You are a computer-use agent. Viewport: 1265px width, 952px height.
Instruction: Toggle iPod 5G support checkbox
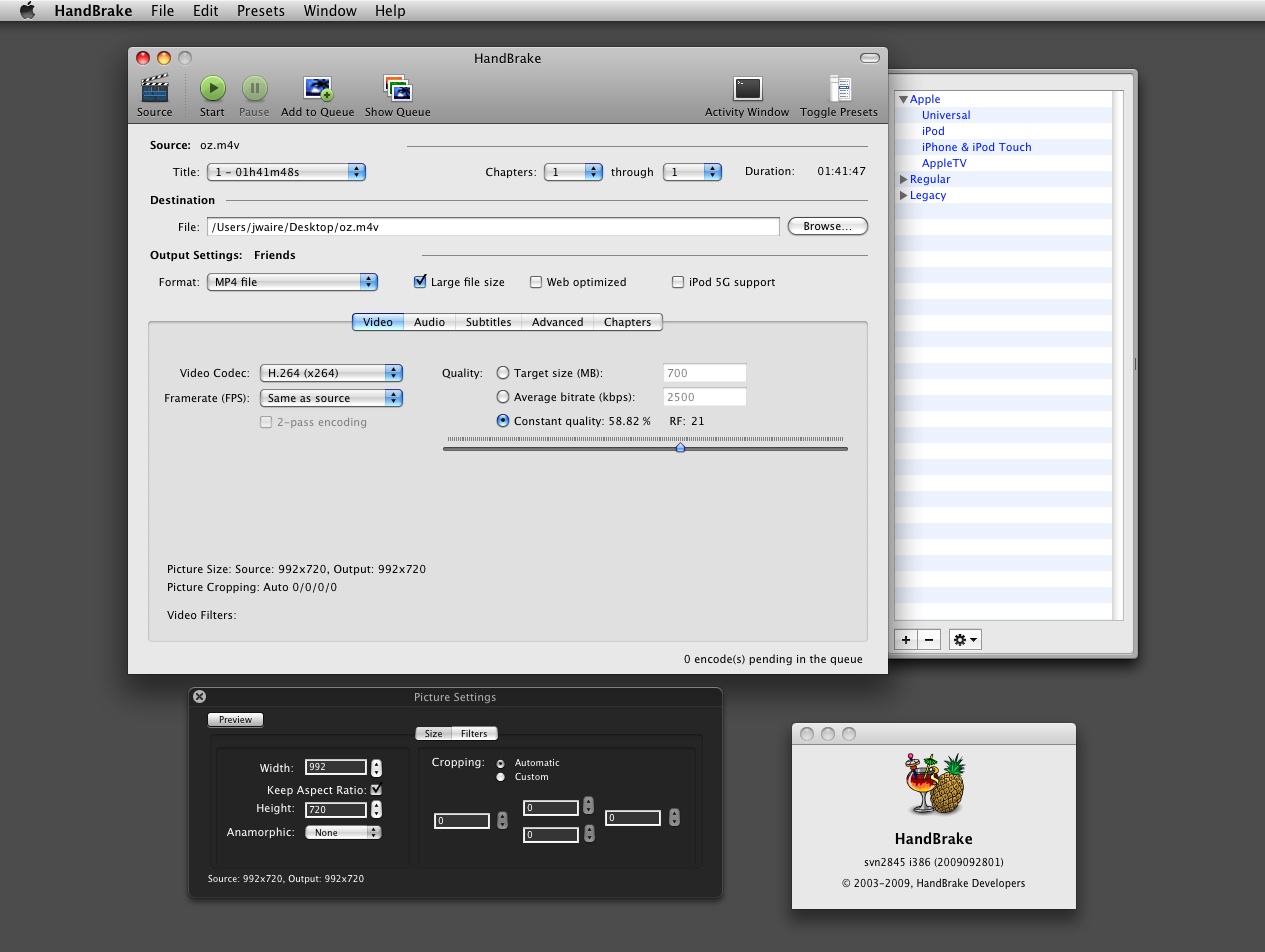pos(678,282)
